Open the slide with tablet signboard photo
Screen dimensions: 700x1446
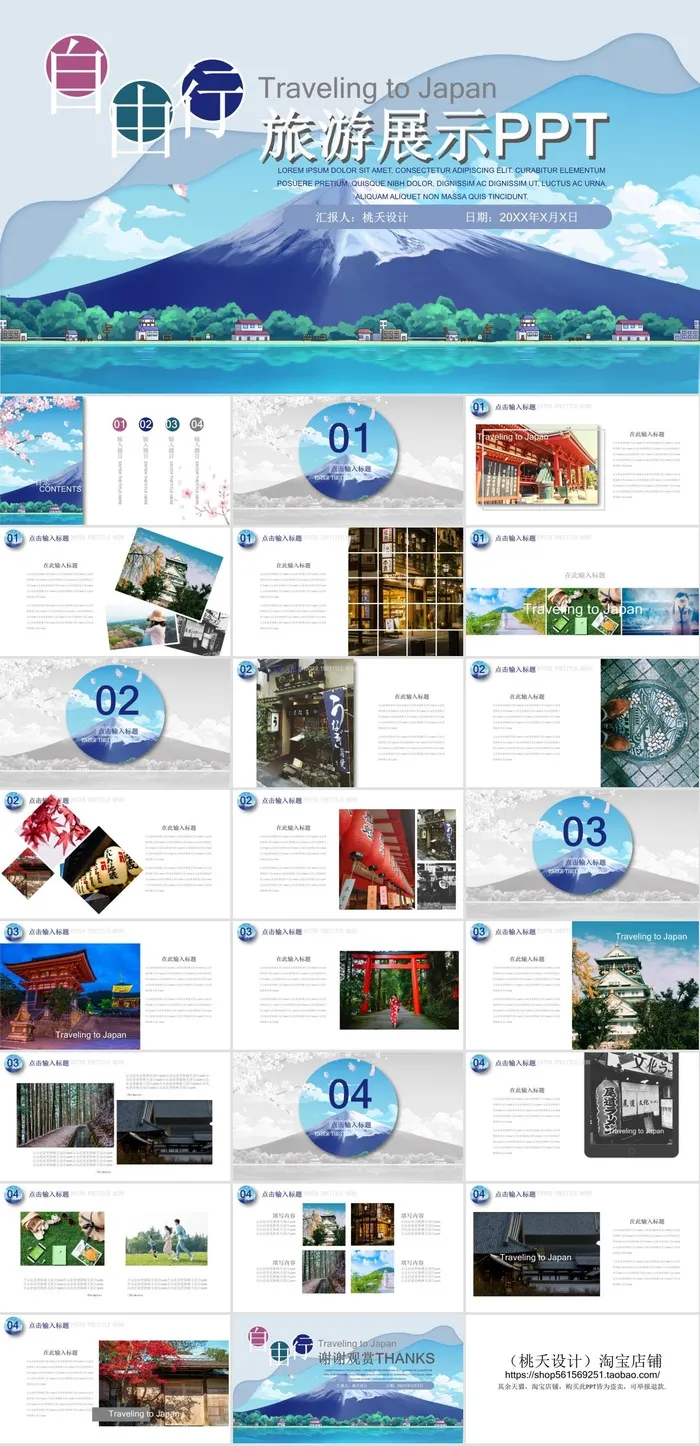click(x=582, y=1116)
